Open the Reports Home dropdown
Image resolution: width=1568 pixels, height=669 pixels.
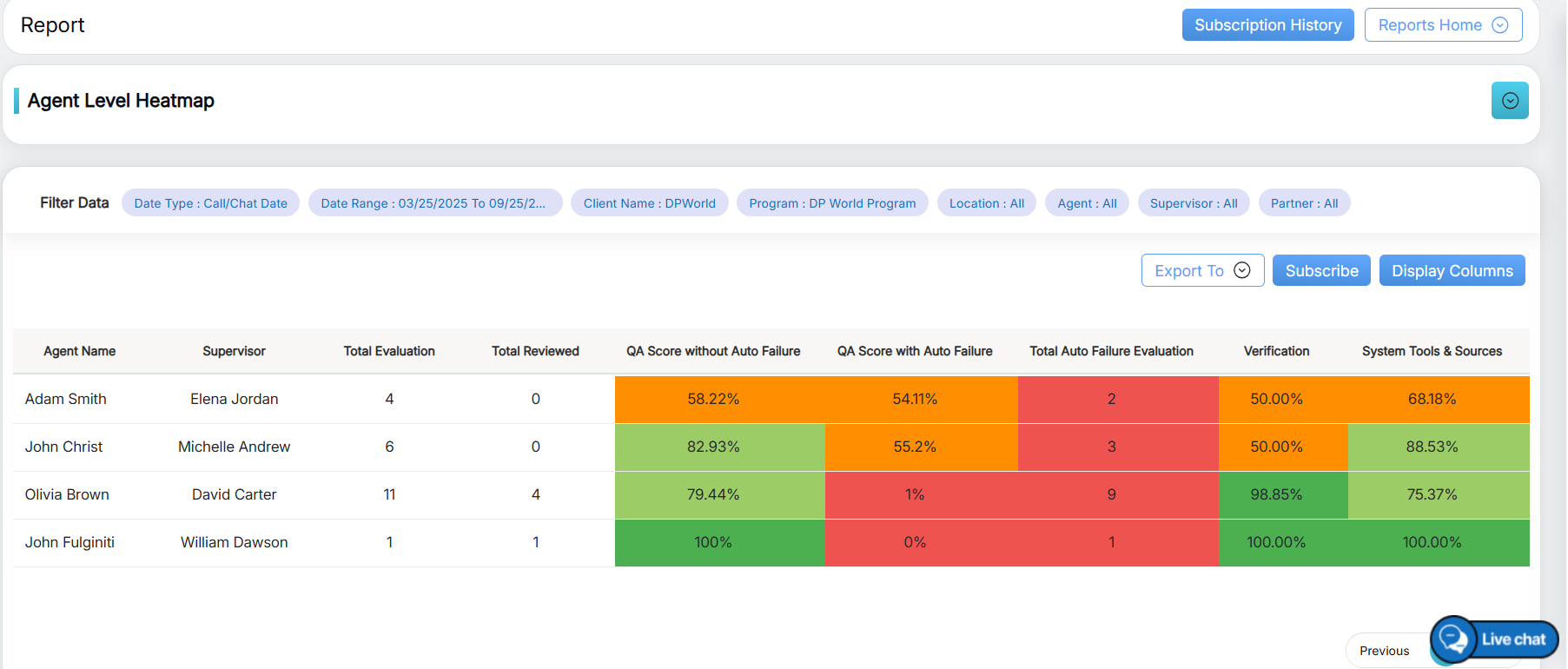1442,25
